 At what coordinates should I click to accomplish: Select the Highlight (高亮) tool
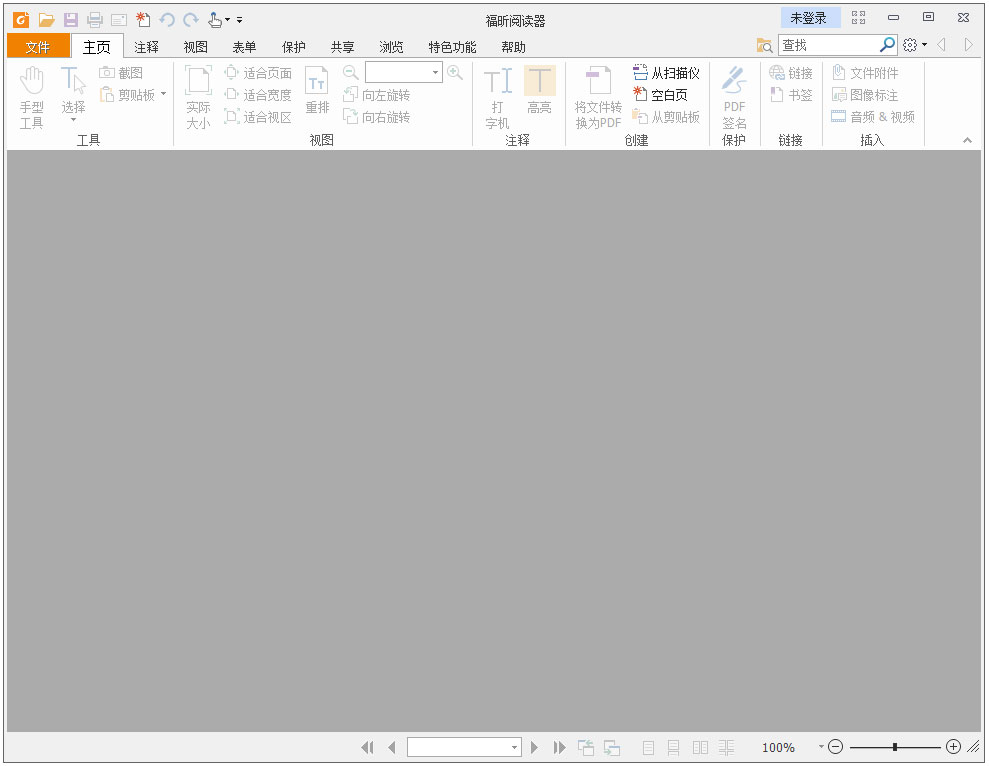point(540,95)
